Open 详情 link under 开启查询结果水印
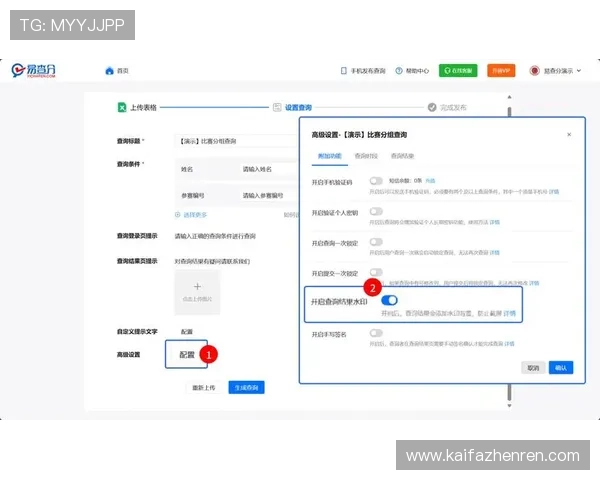The image size is (600, 480). click(509, 313)
